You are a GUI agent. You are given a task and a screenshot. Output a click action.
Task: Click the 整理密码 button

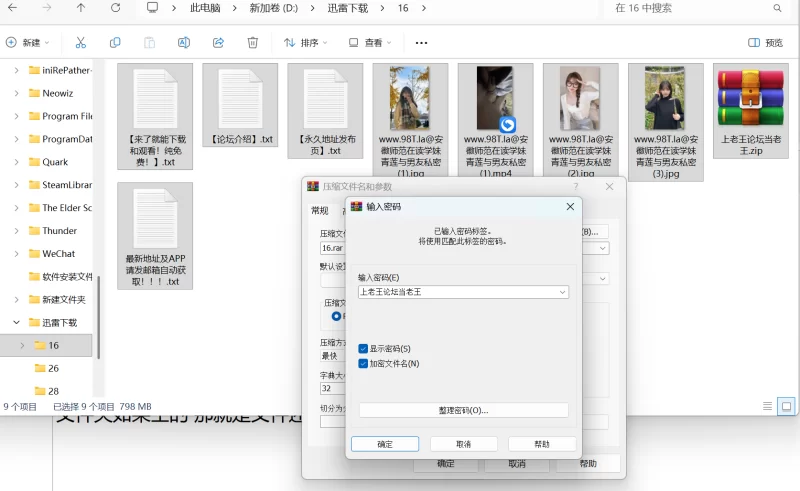point(463,410)
